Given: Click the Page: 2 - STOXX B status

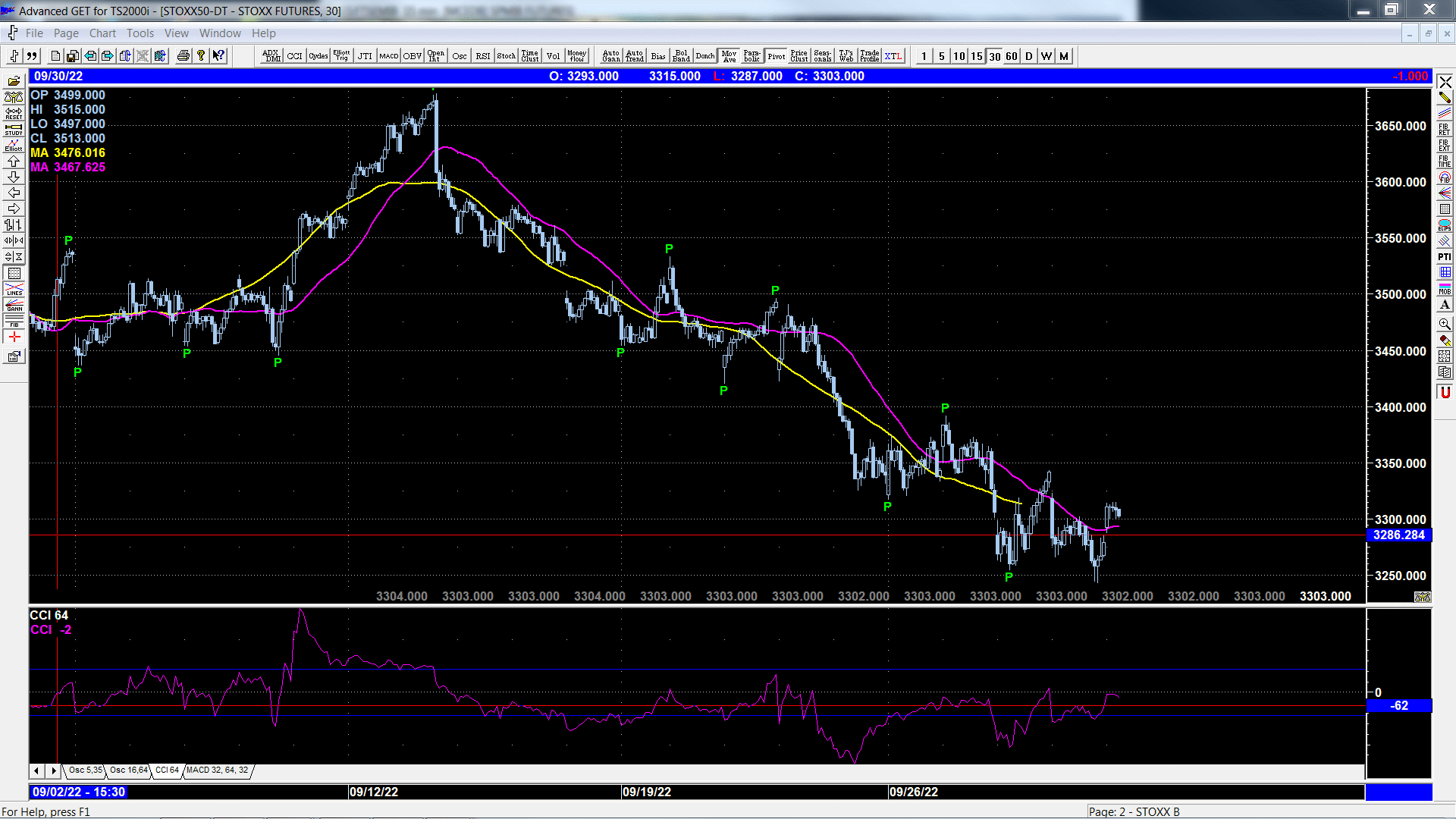Looking at the screenshot, I should 1134,811.
